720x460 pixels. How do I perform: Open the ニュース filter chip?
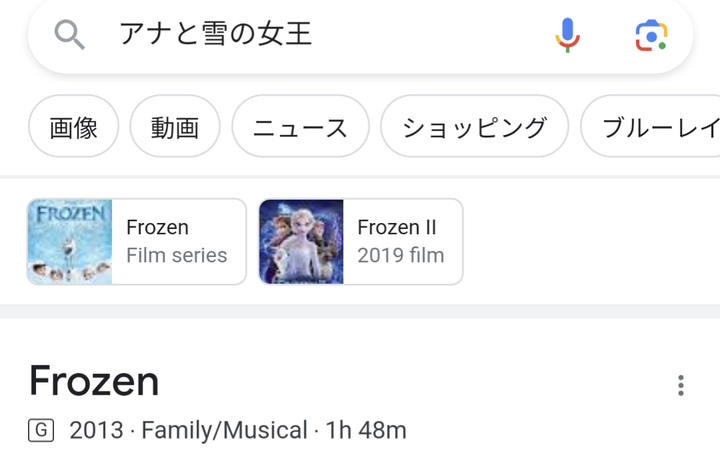(x=300, y=127)
